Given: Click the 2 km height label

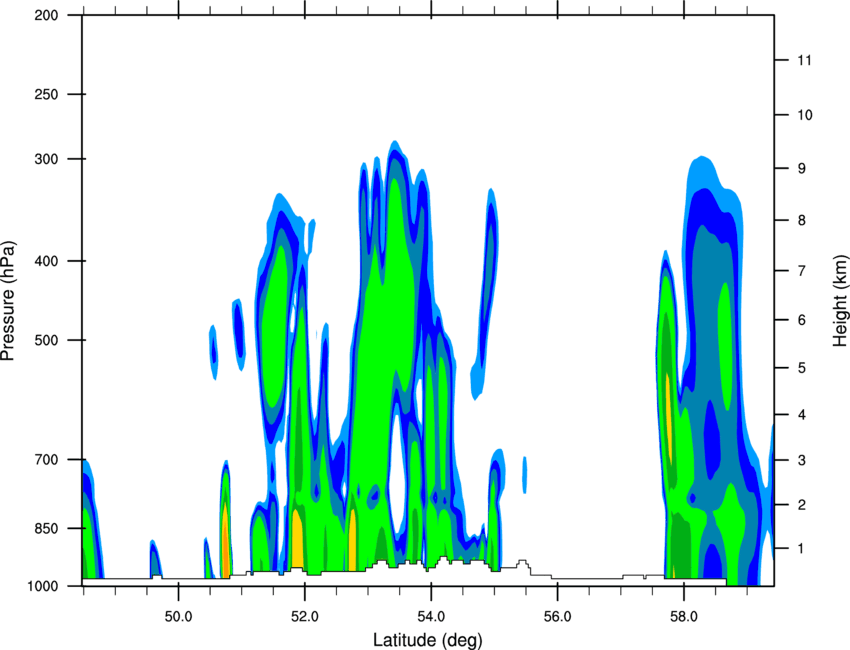Looking at the screenshot, I should (x=802, y=505).
